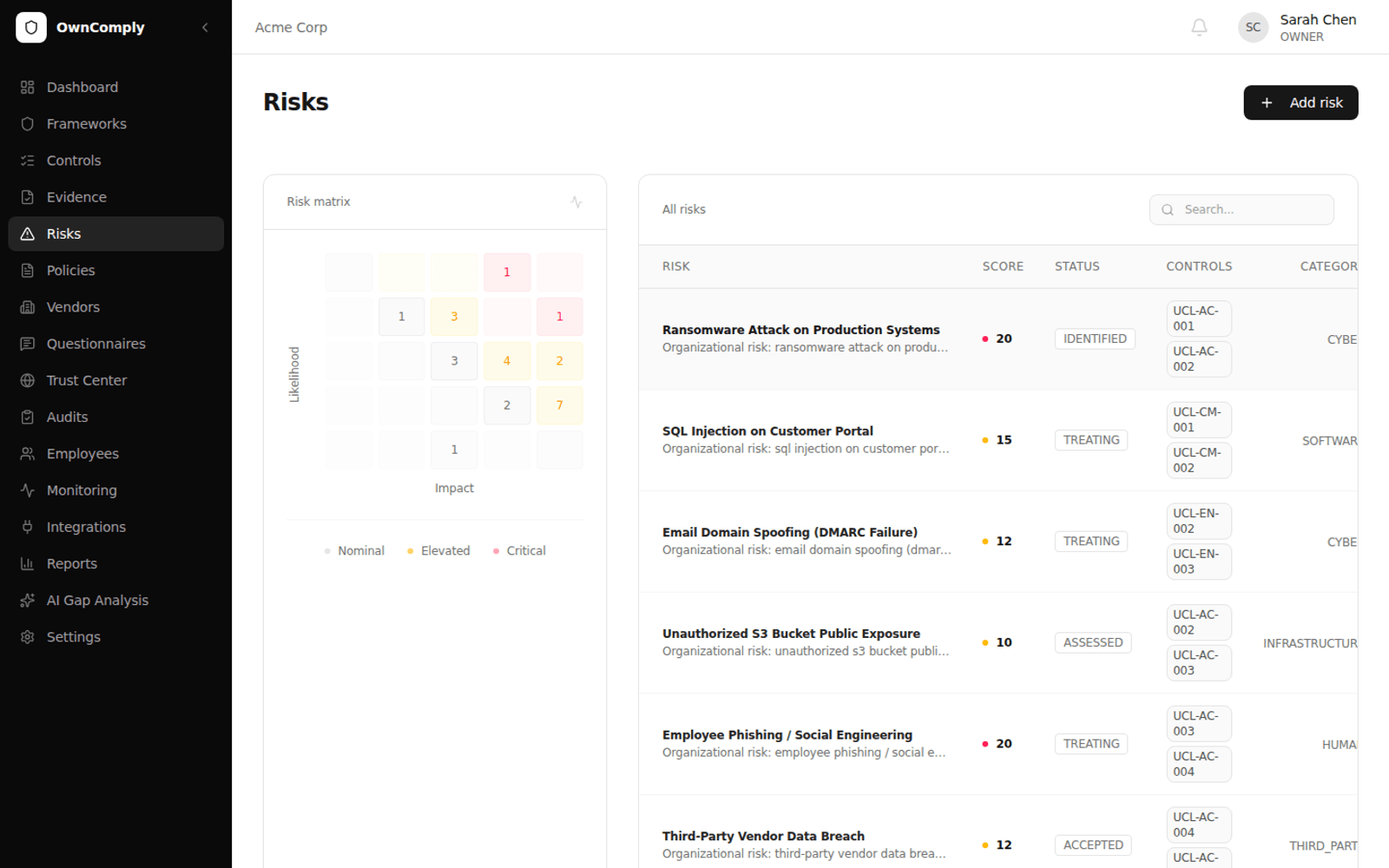Click the SC user avatar
The width and height of the screenshot is (1389, 868).
(x=1253, y=28)
